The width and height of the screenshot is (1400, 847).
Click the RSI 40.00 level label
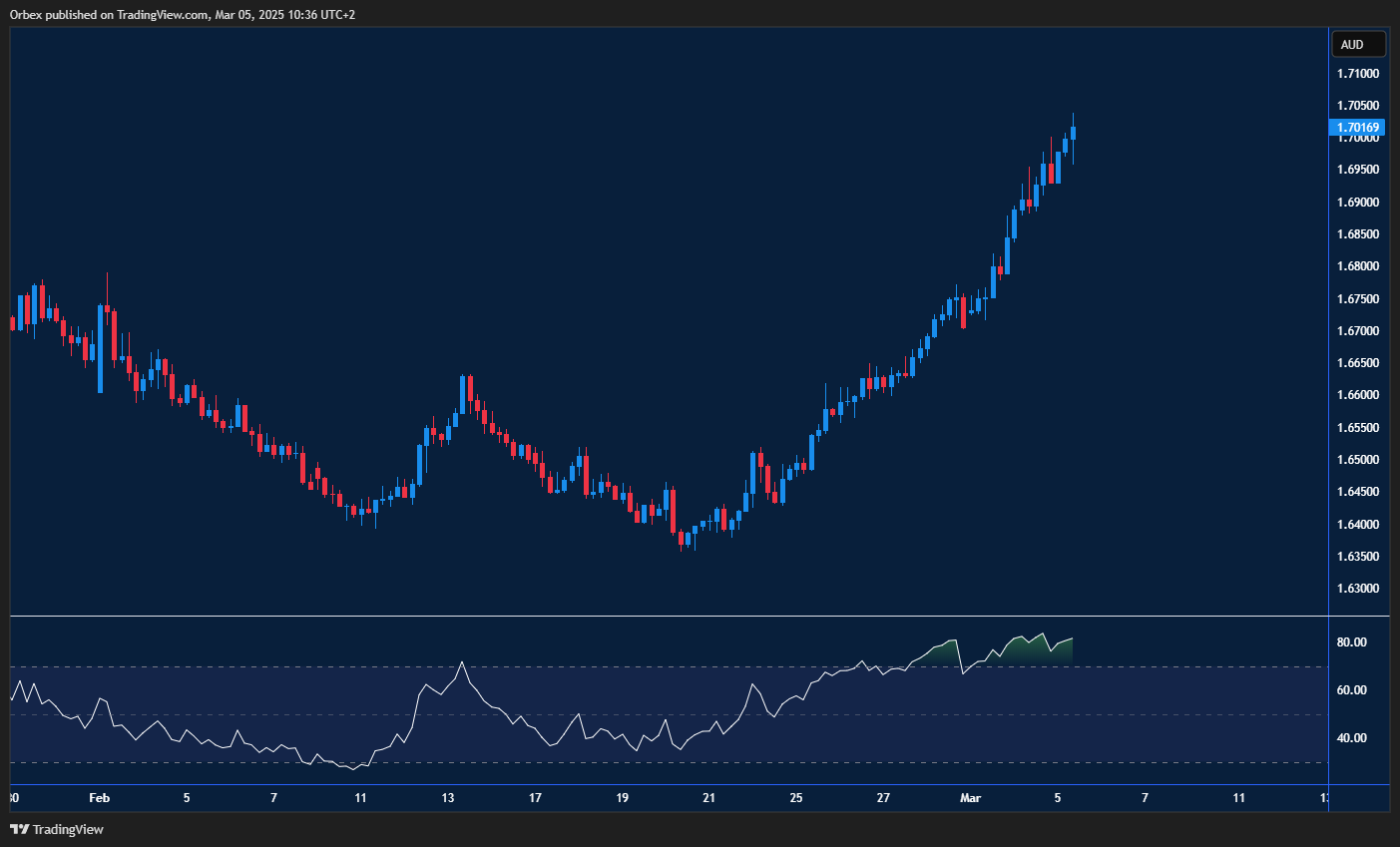pyautogui.click(x=1354, y=737)
